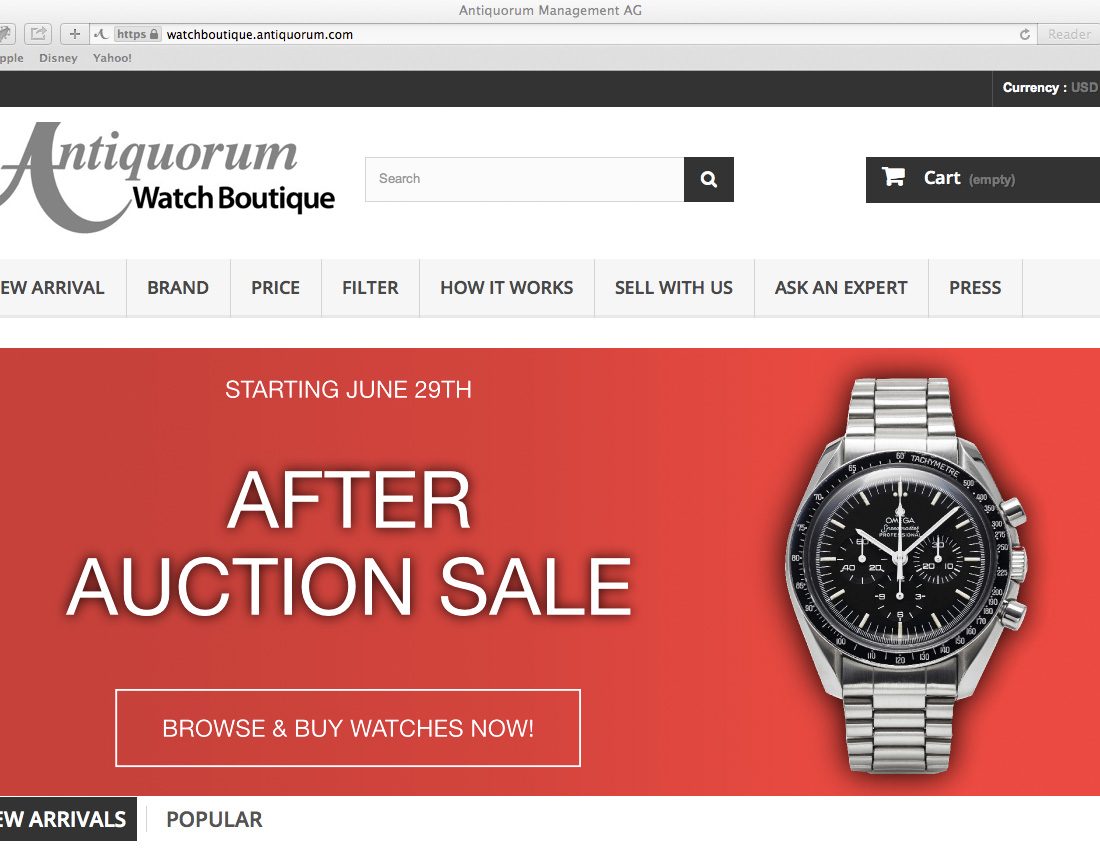
Task: Click the plus add bookmark button
Action: coord(74,34)
